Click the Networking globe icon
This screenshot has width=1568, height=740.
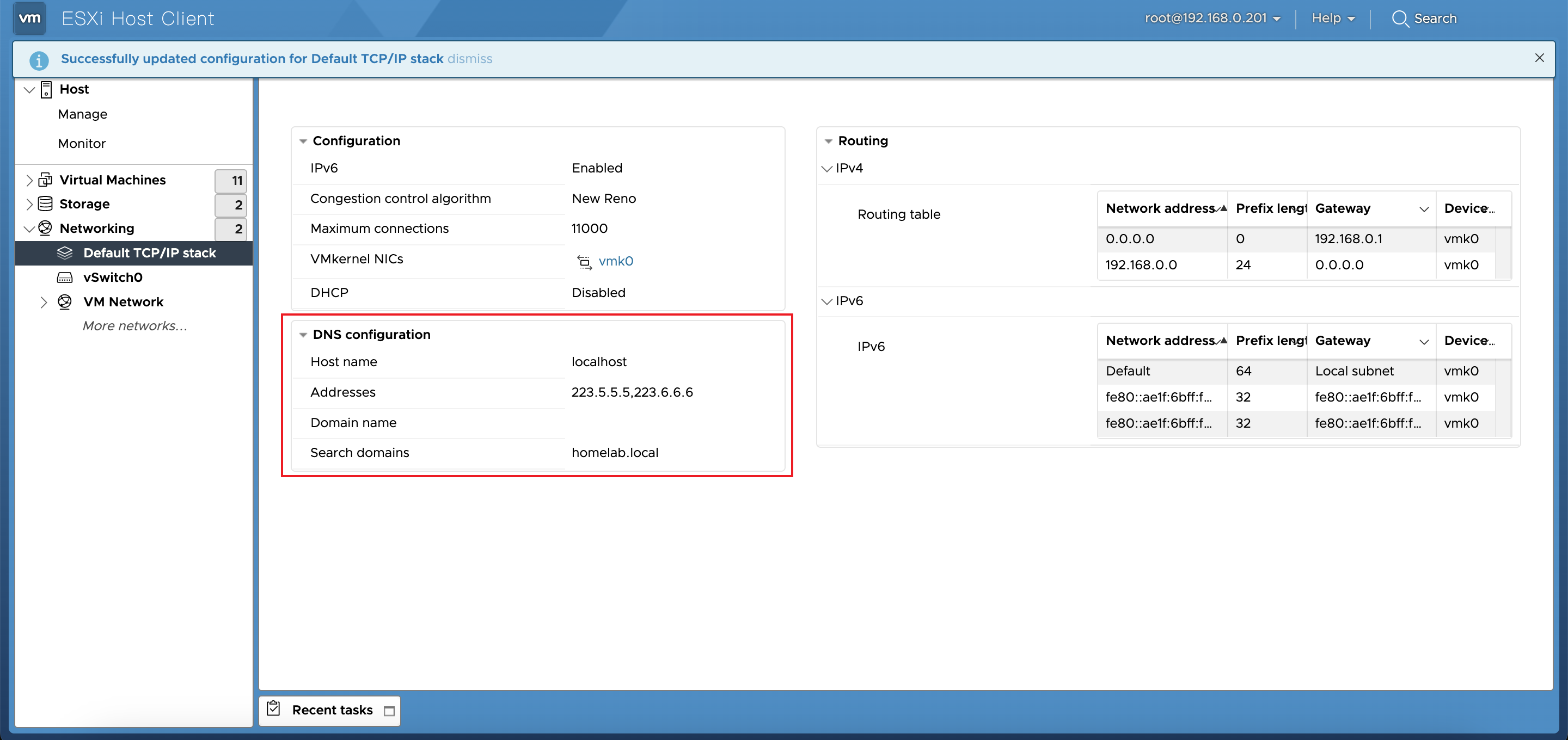[x=46, y=228]
